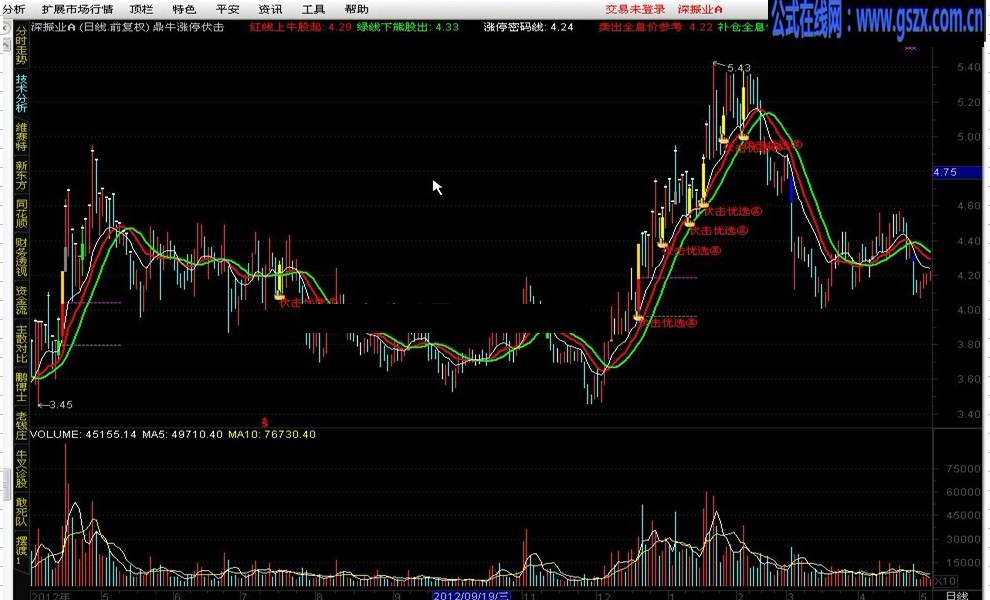Image resolution: width=990 pixels, height=600 pixels.
Task: Click the MA10: 76730.40 readout
Action: pos(271,435)
